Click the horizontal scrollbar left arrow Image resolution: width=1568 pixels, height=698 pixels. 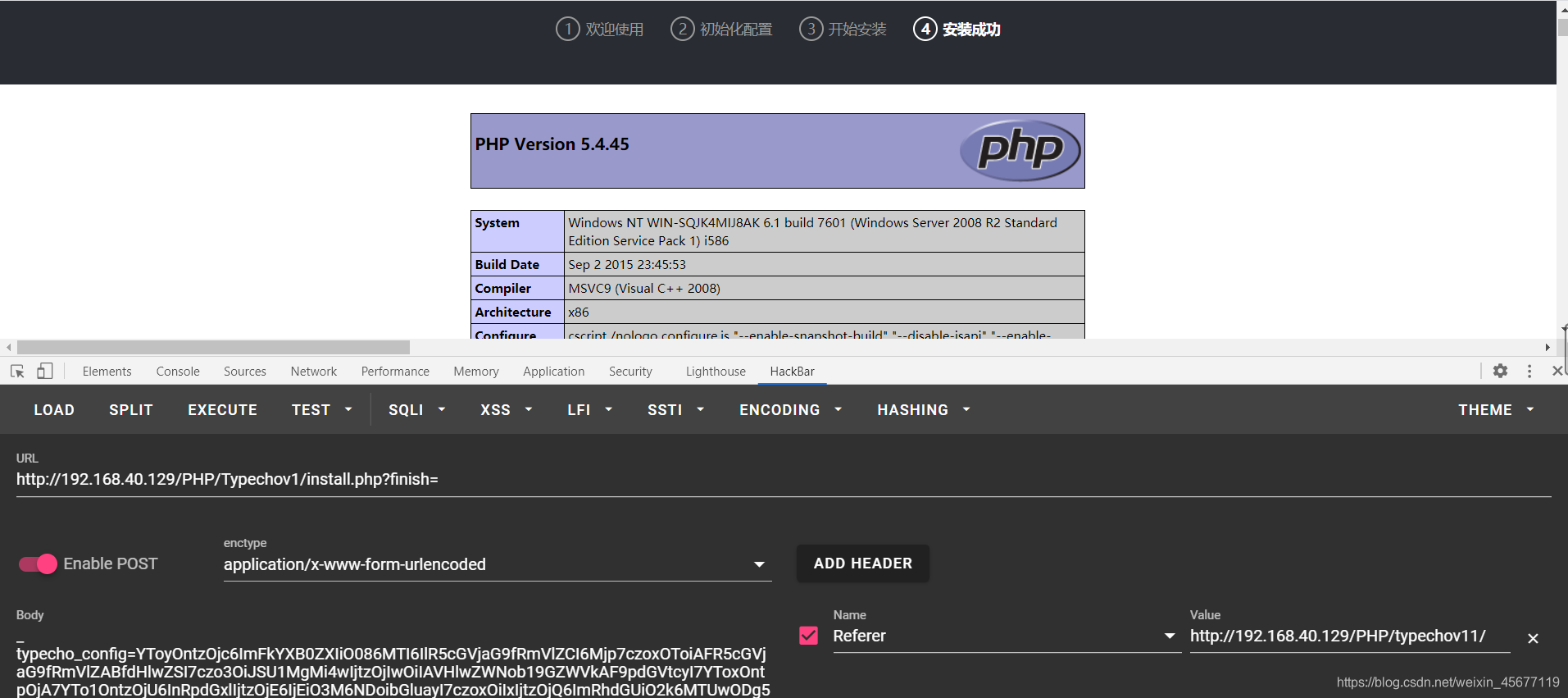[x=9, y=347]
